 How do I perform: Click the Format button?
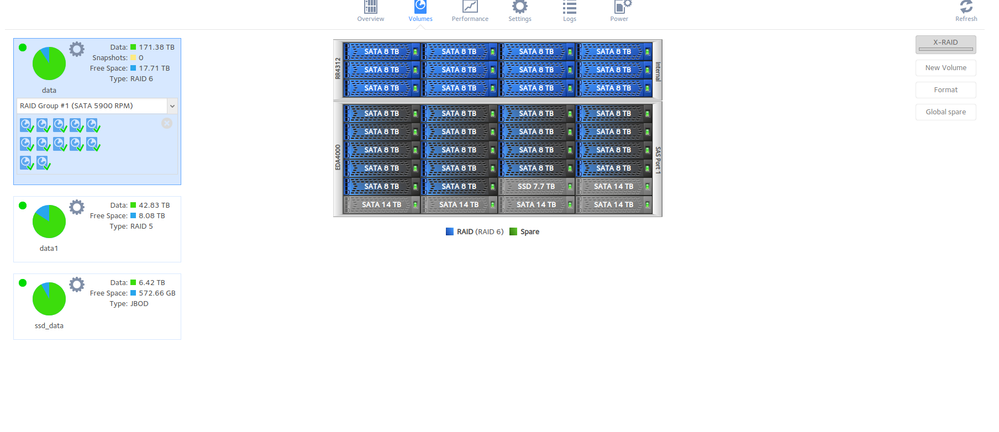pos(945,90)
